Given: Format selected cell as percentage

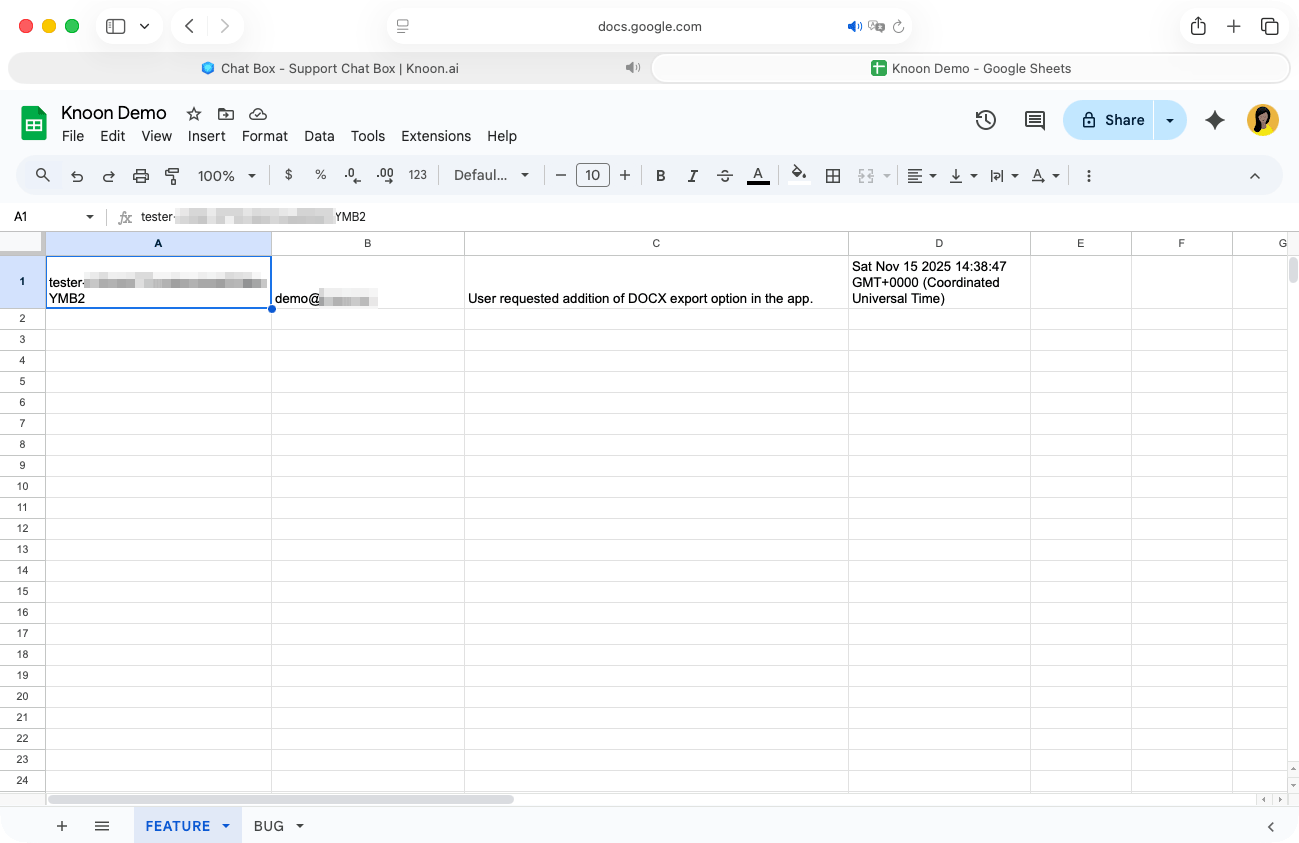Looking at the screenshot, I should (319, 175).
